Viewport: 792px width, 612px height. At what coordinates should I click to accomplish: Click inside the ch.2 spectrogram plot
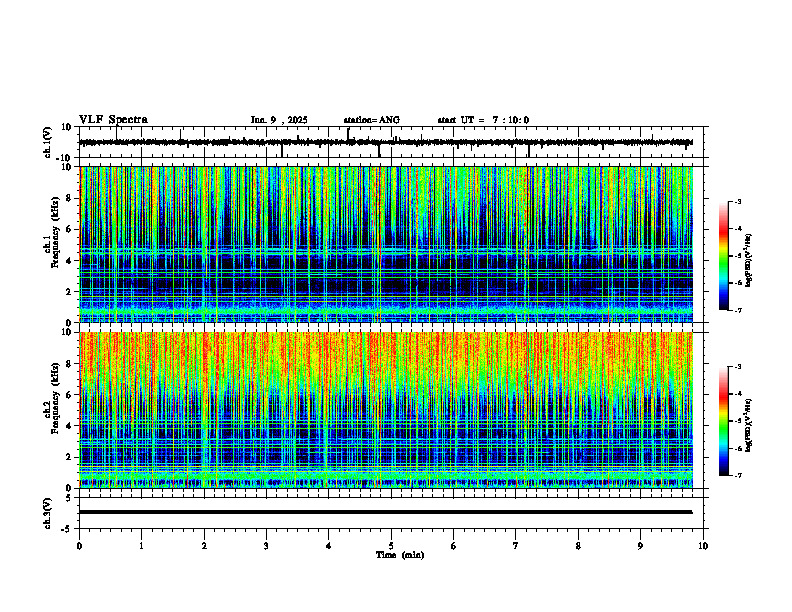386,410
